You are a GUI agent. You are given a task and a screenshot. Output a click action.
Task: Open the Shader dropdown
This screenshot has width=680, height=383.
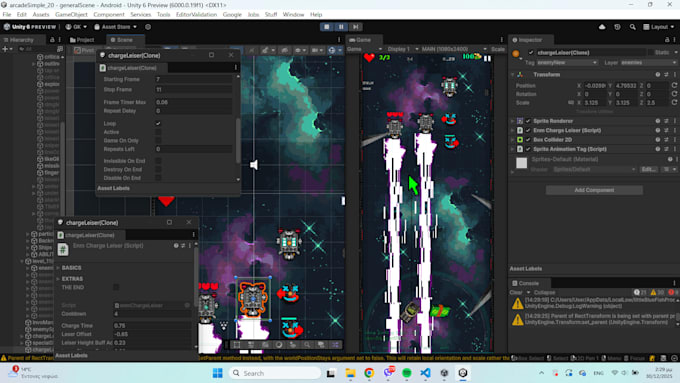[x=595, y=170]
